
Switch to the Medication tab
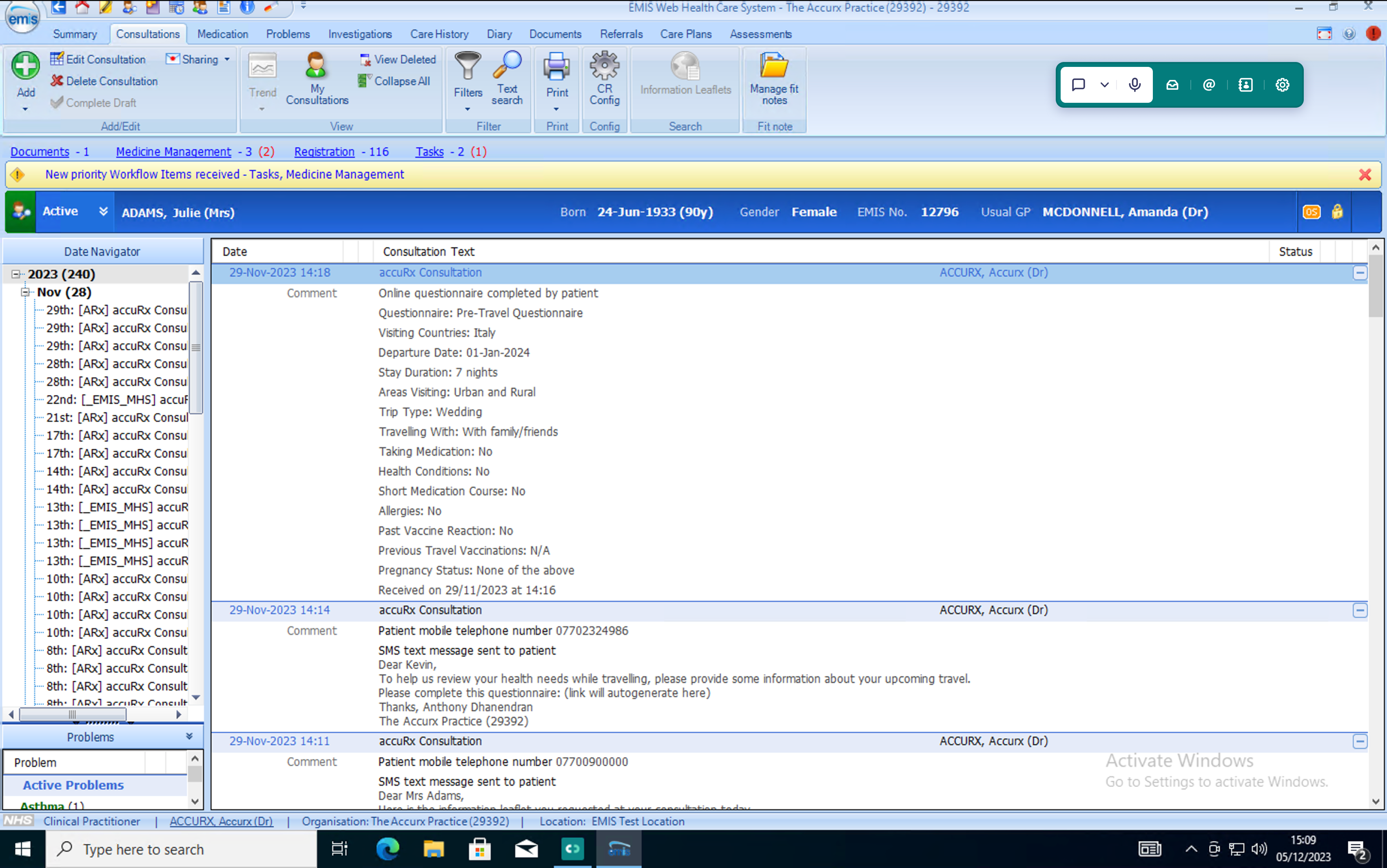(x=223, y=34)
